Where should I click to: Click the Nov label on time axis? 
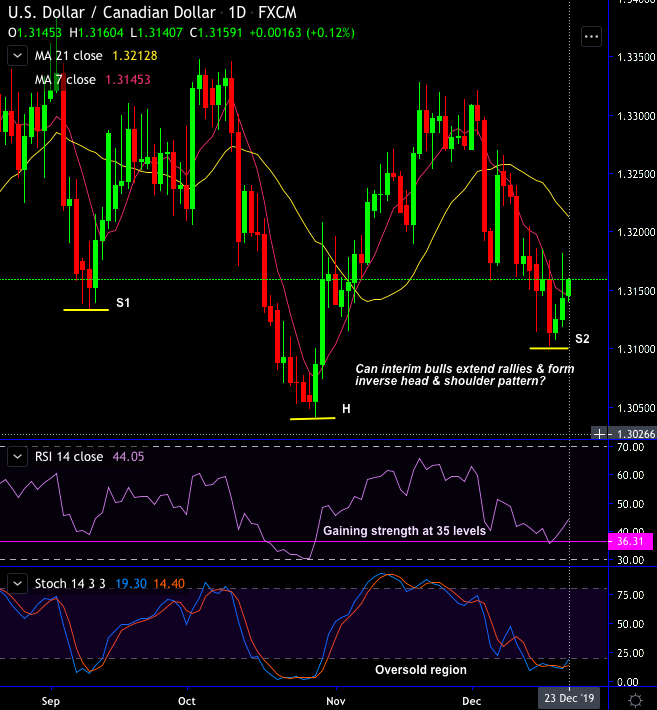click(x=336, y=701)
